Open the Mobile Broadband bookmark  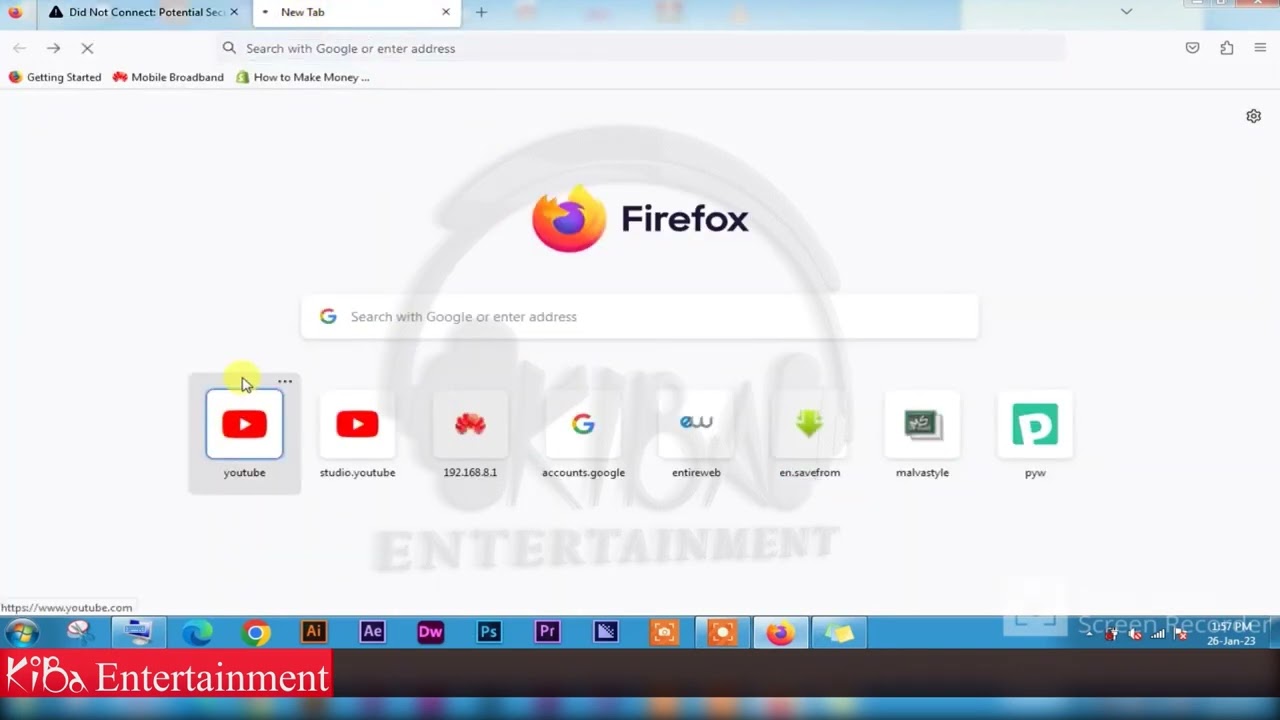click(168, 77)
